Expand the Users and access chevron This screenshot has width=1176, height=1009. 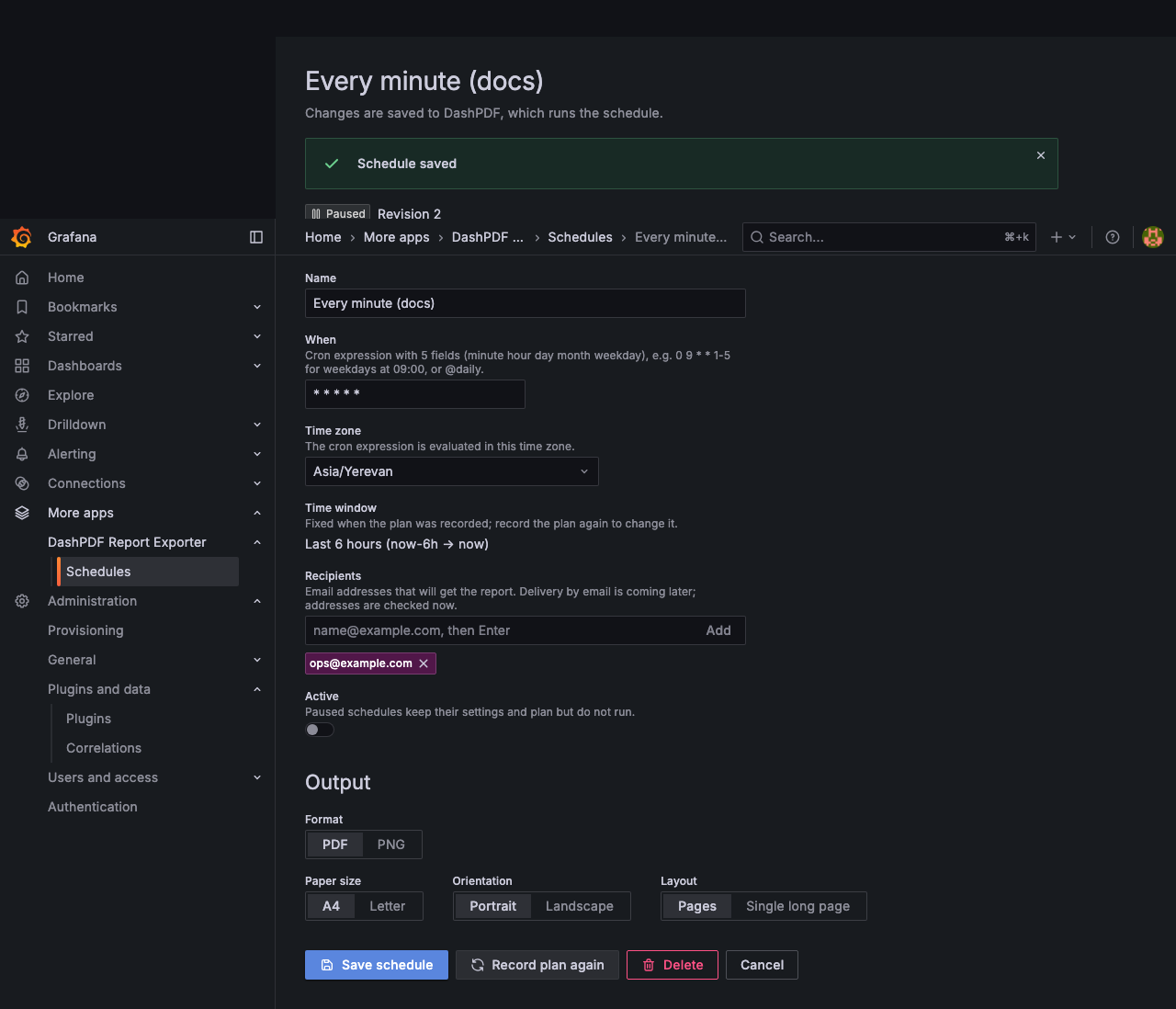click(257, 777)
